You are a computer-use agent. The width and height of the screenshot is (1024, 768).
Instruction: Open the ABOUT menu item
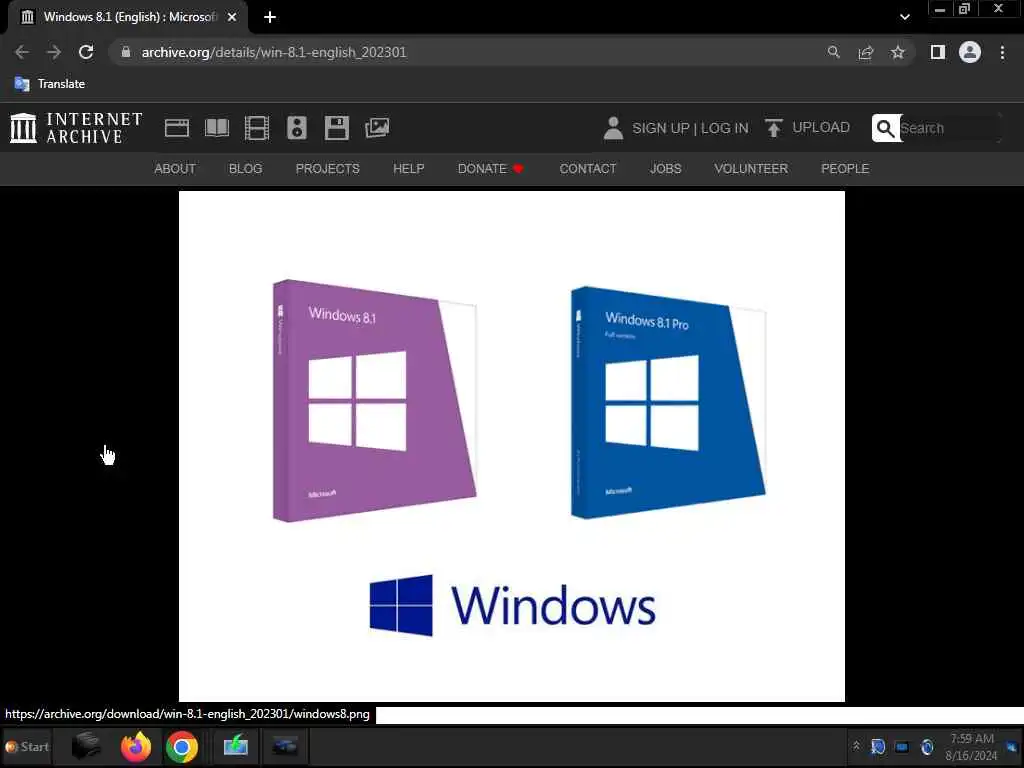[x=175, y=168]
